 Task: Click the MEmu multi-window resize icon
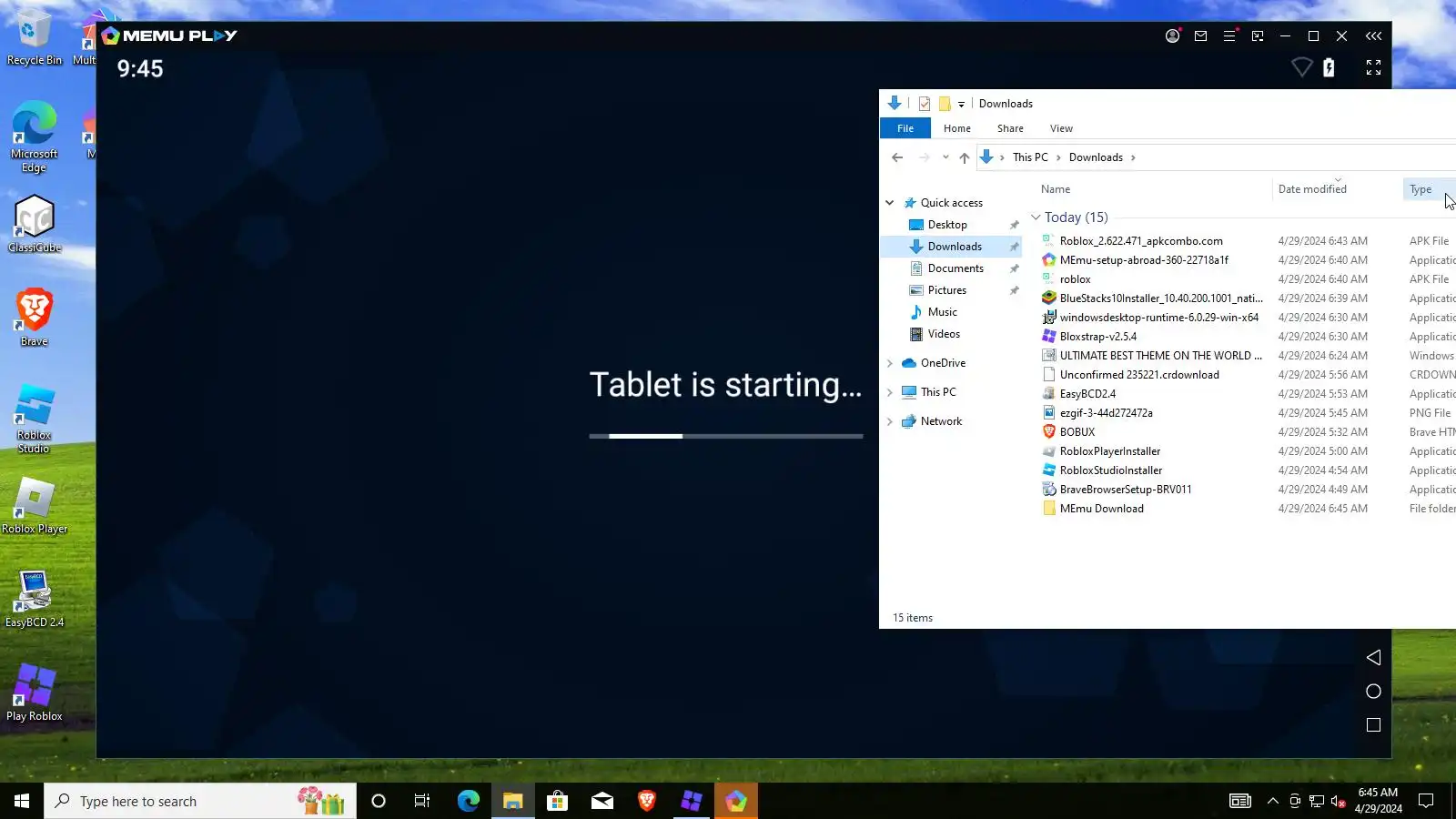click(1258, 35)
